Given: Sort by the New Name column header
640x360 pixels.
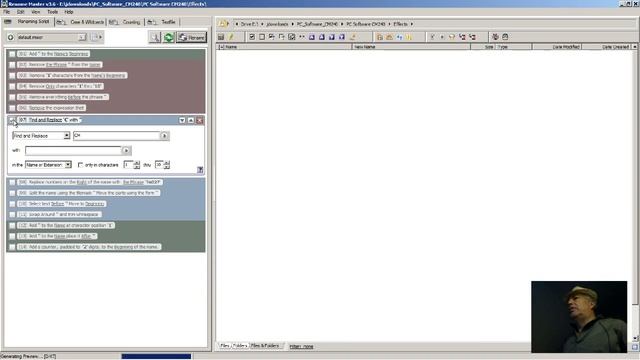Looking at the screenshot, I should click(411, 47).
